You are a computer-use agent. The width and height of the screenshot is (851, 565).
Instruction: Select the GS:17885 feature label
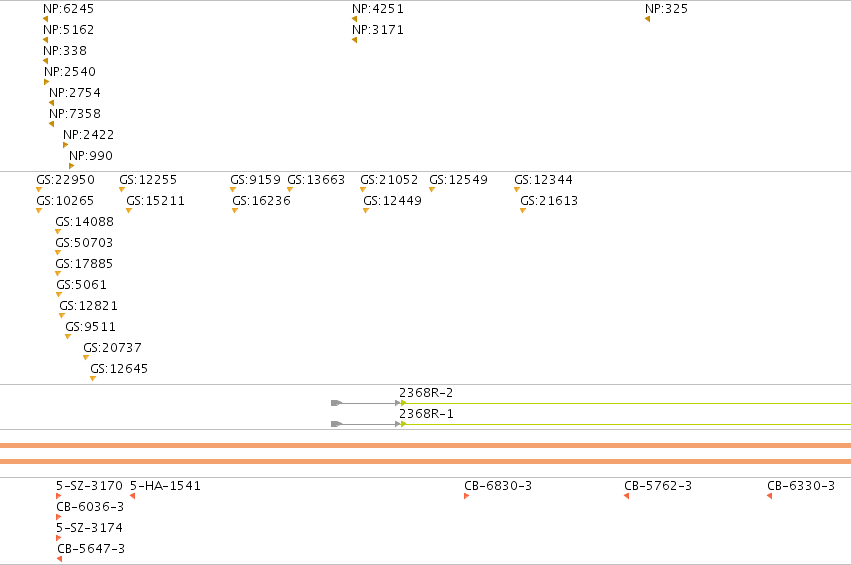(84, 264)
